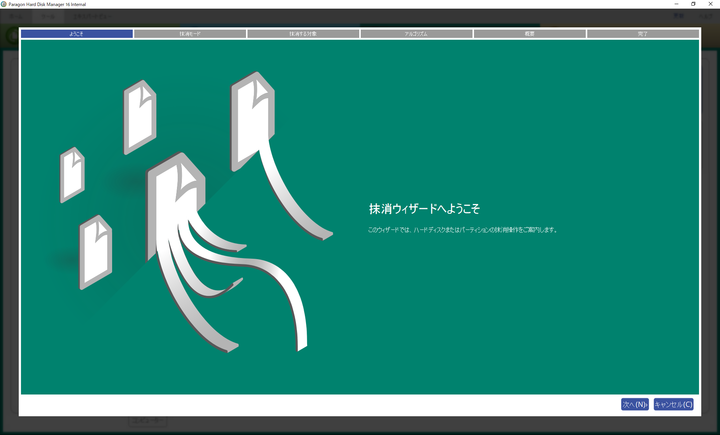Maximize the Hard Disk Manager window

(691, 4)
